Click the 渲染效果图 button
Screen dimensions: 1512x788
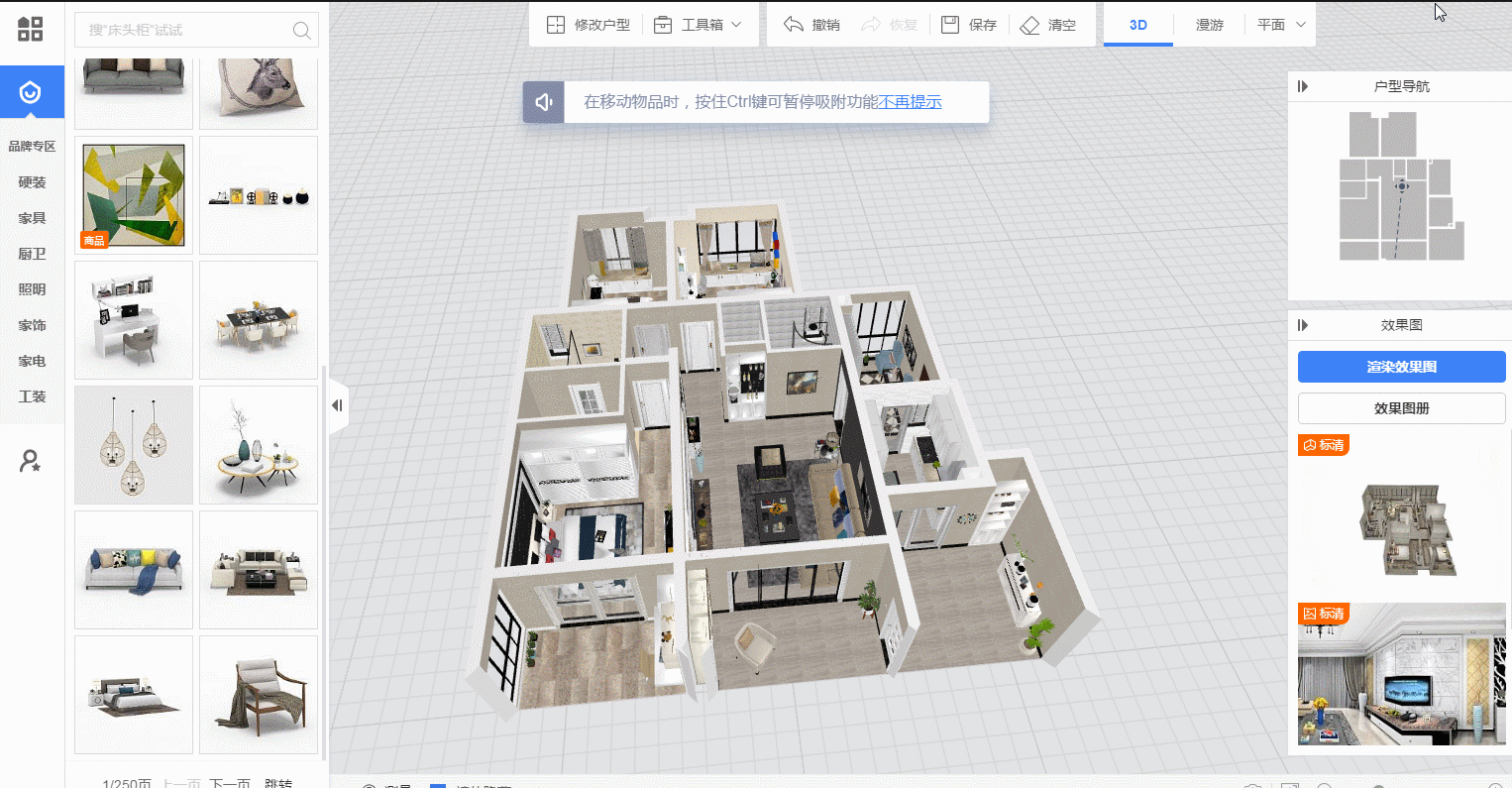tap(1401, 367)
